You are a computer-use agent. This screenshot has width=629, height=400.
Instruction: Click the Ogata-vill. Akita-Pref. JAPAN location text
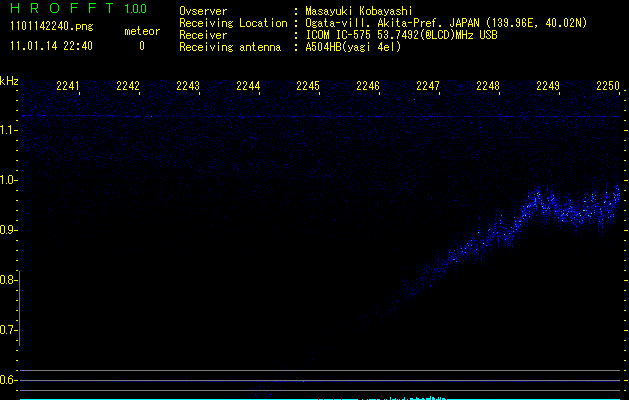[x=446, y=23]
